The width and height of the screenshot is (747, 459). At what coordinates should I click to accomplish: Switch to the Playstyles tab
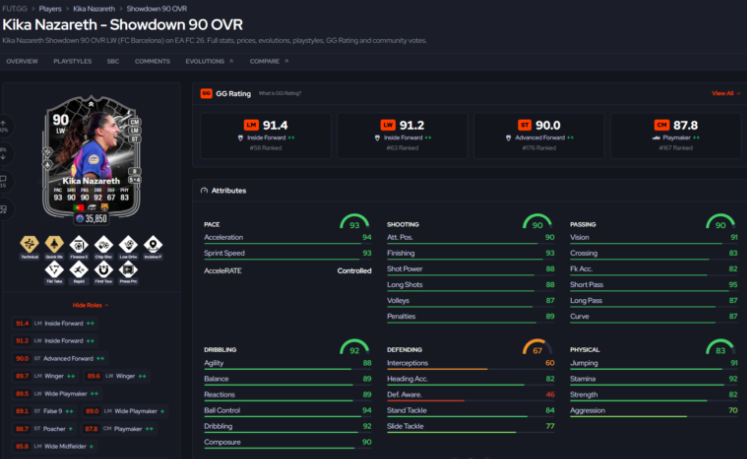(x=72, y=61)
